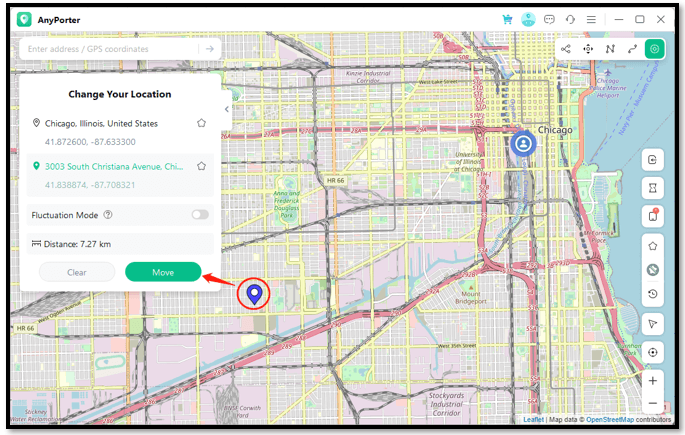Click the recenter location target icon
This screenshot has height=435, width=685.
click(653, 352)
